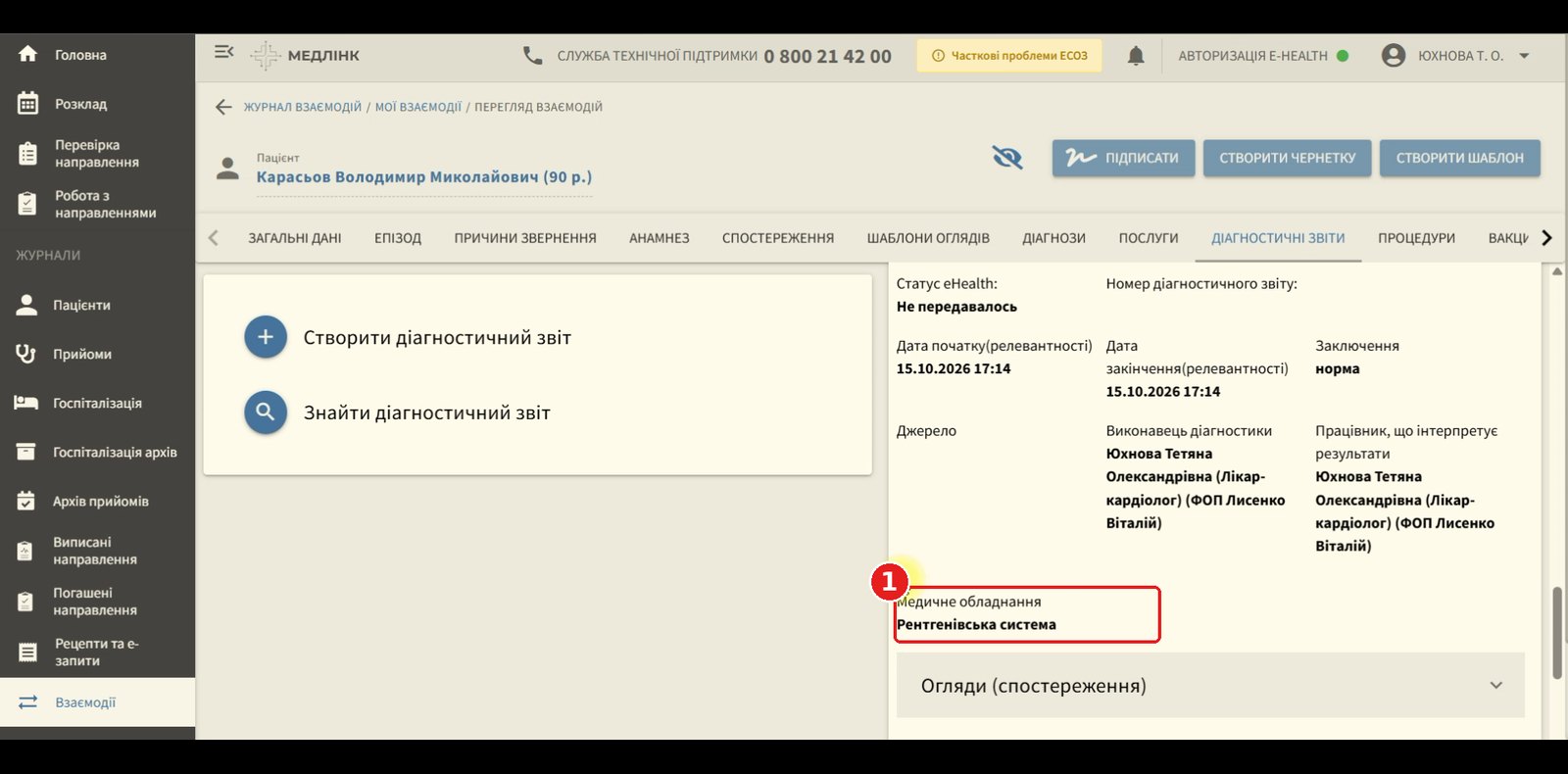Click the СТВОРИТИ ШАБЛОН button
This screenshot has width=1568, height=774.
[1460, 158]
